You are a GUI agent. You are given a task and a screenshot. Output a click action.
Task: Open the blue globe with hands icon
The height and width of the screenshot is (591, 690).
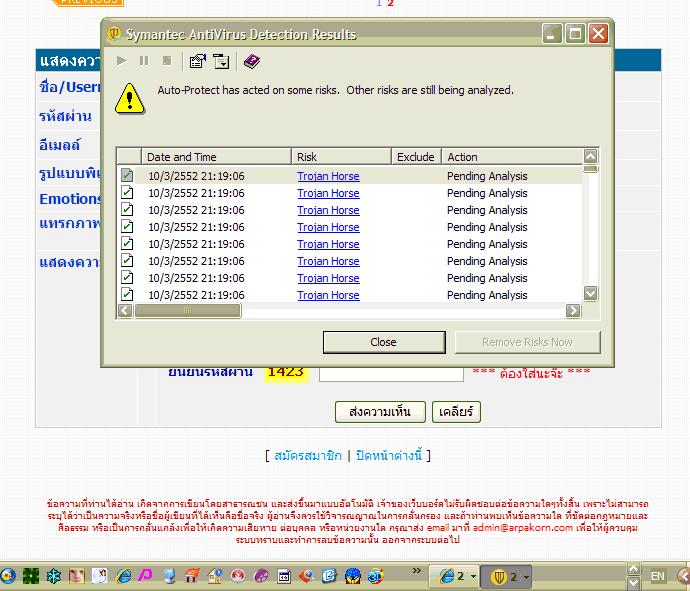(353, 576)
